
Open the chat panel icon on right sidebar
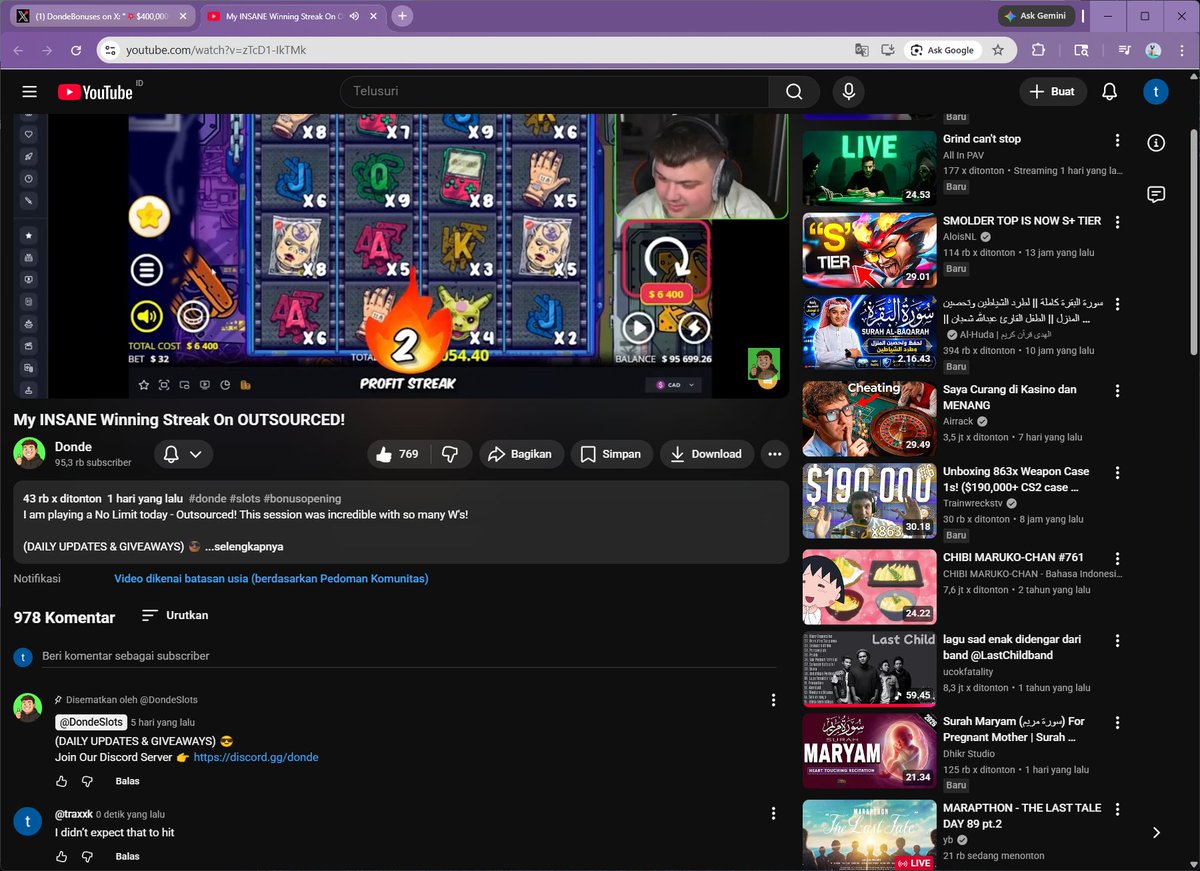point(1156,195)
